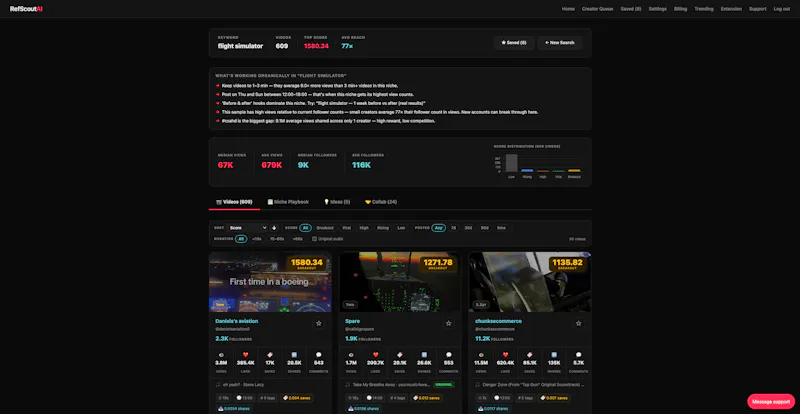Click the shares icon above 26.6K
Viewport: 800px width, 414px height.
424,355
